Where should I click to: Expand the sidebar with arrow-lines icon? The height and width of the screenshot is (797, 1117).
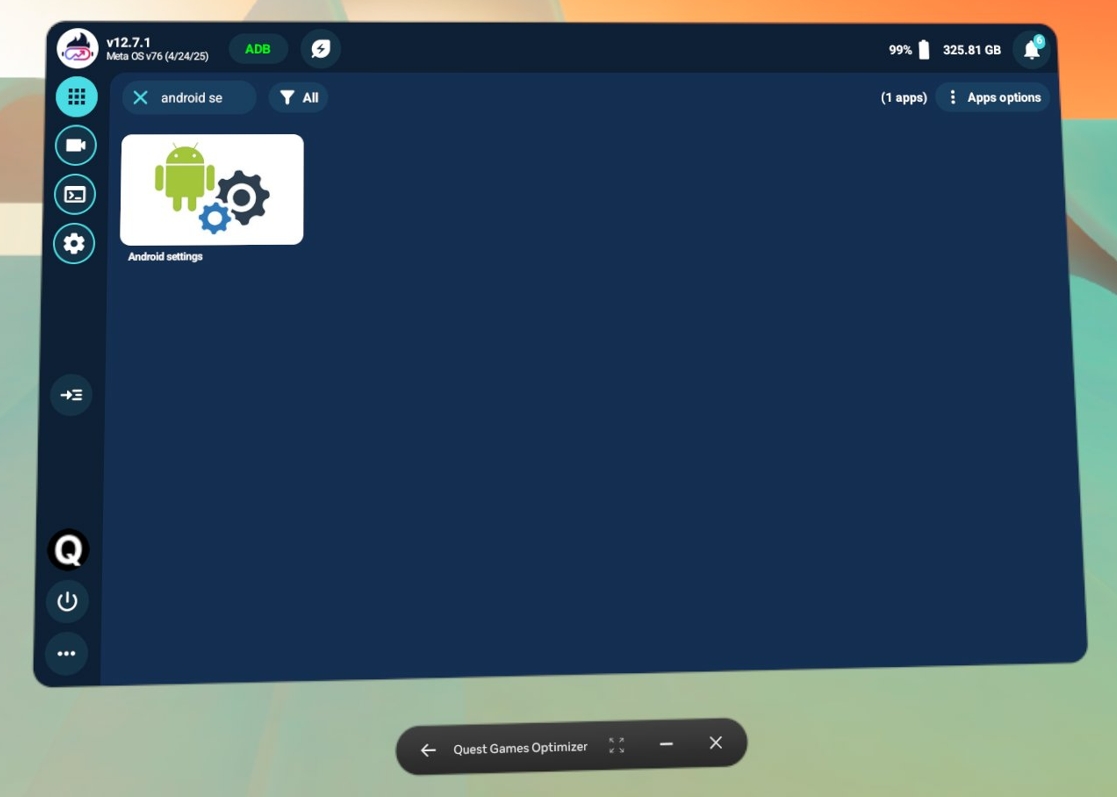point(71,395)
